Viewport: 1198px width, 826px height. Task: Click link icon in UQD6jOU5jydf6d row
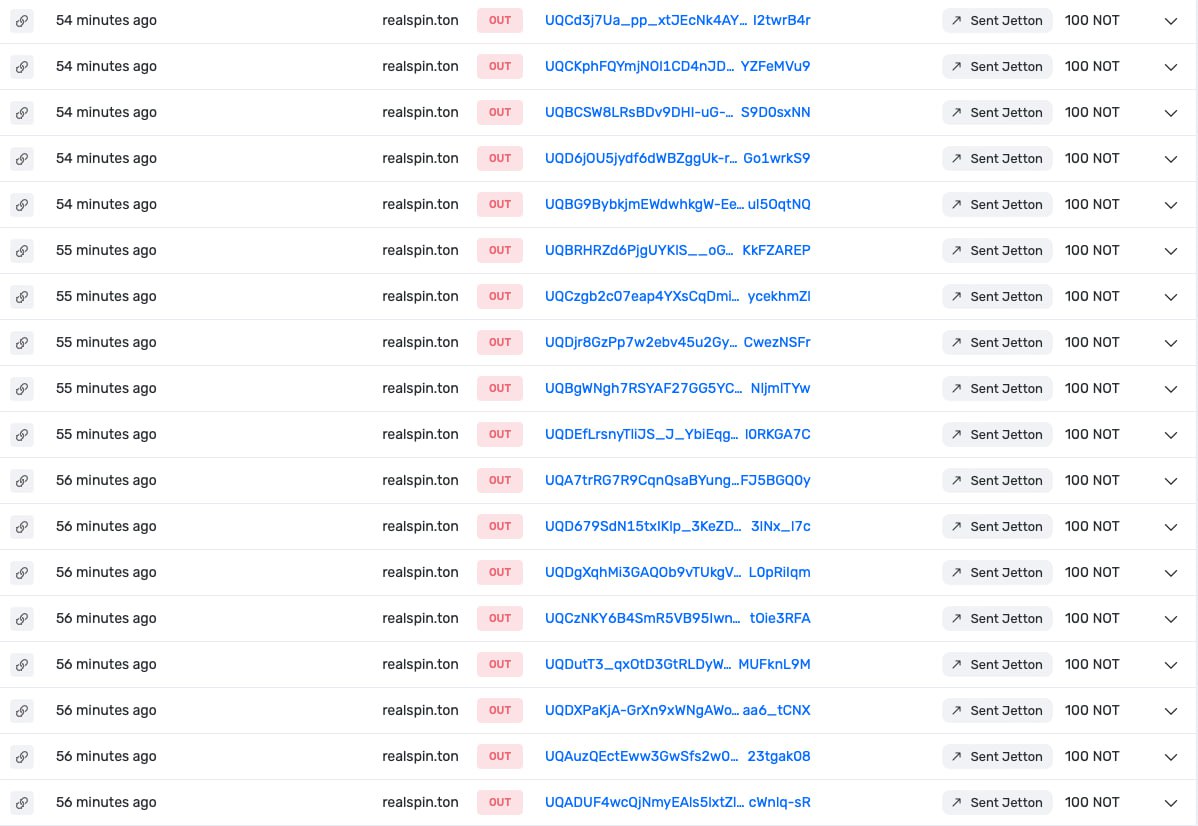pos(22,158)
